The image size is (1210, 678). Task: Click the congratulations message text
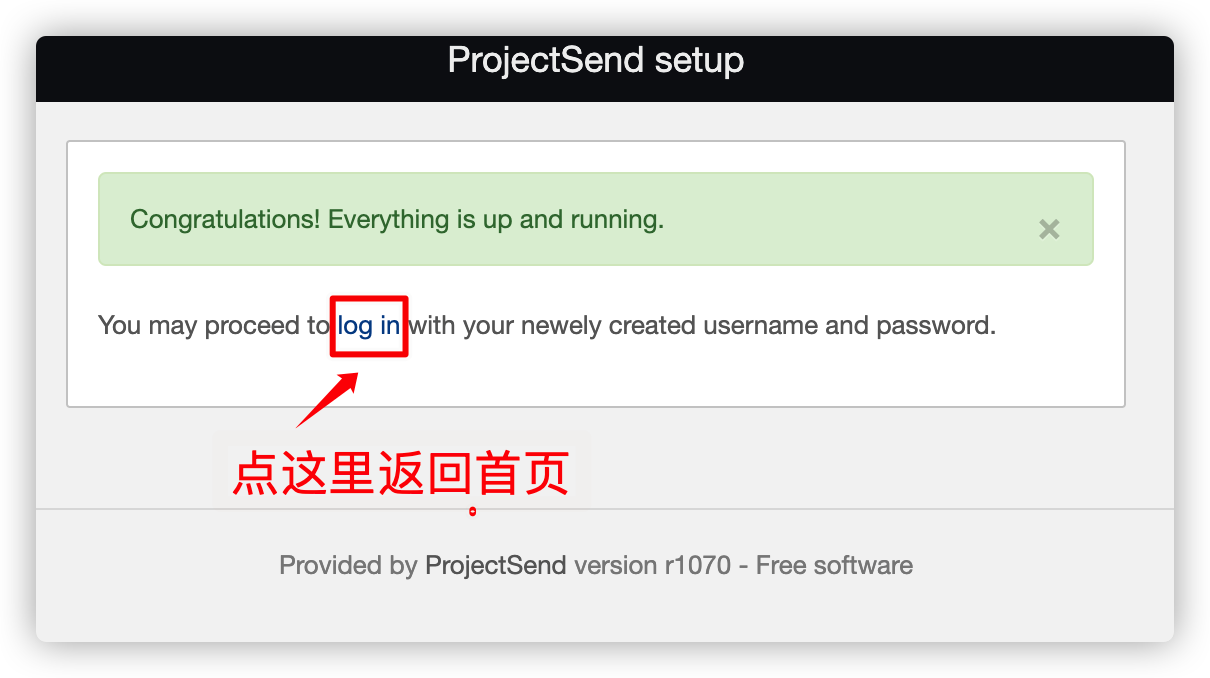pyautogui.click(x=398, y=219)
